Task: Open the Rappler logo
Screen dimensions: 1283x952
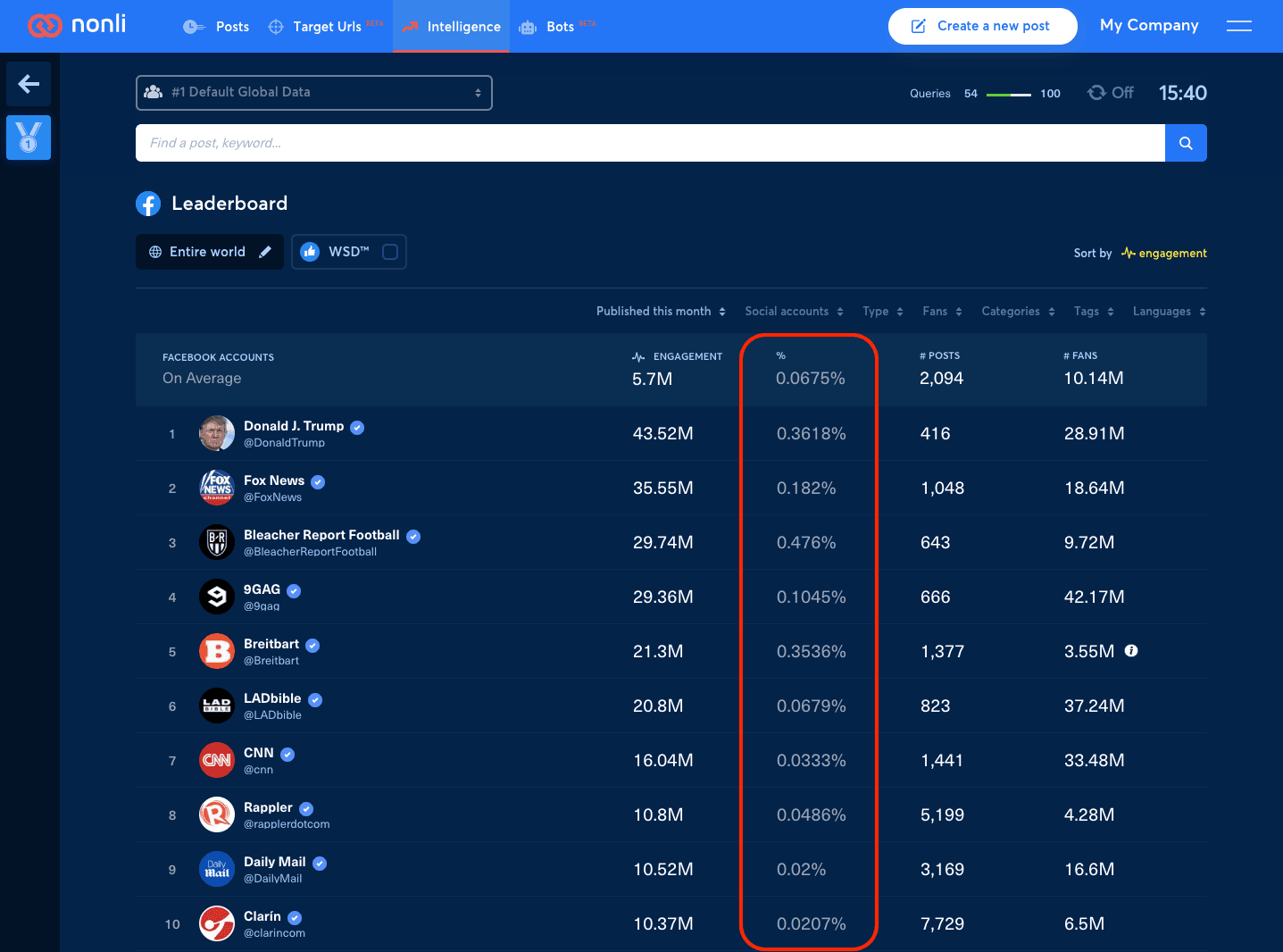Action: pos(217,814)
